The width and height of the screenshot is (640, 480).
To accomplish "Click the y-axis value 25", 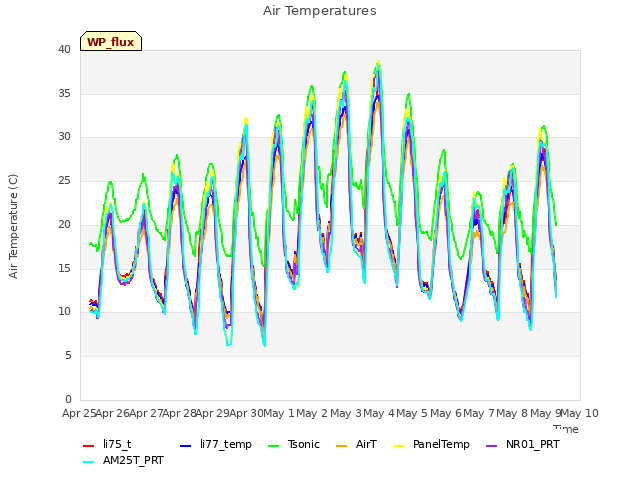I will [x=64, y=180].
